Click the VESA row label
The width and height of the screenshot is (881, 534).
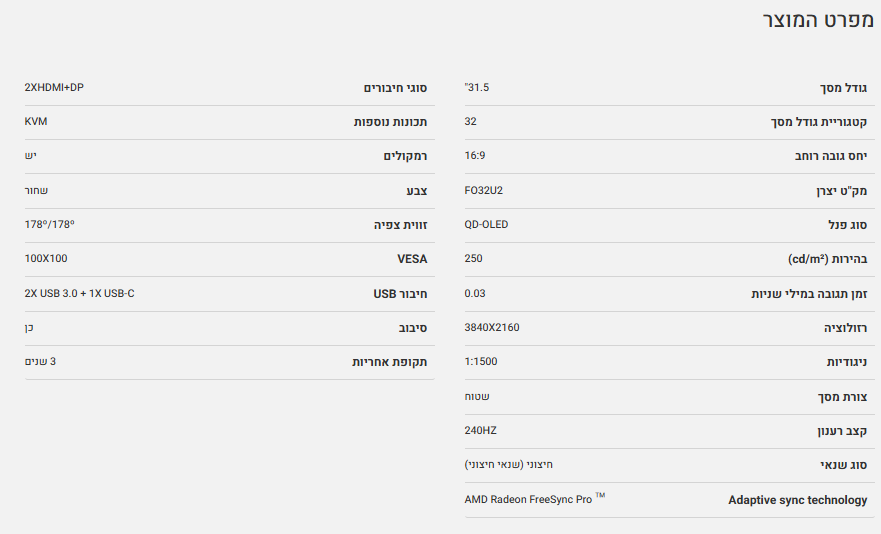point(412,259)
